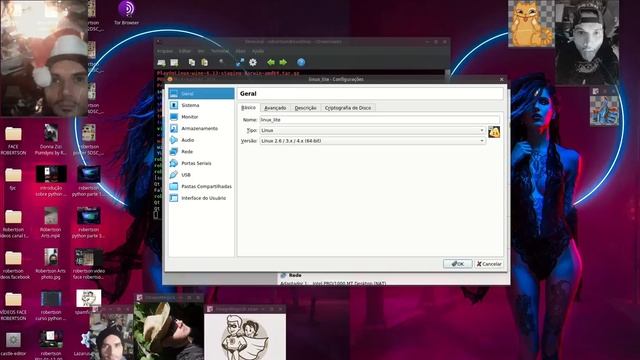The image size is (640, 360).
Task: Open robertson curso python desktop file
Action: pos(51,306)
